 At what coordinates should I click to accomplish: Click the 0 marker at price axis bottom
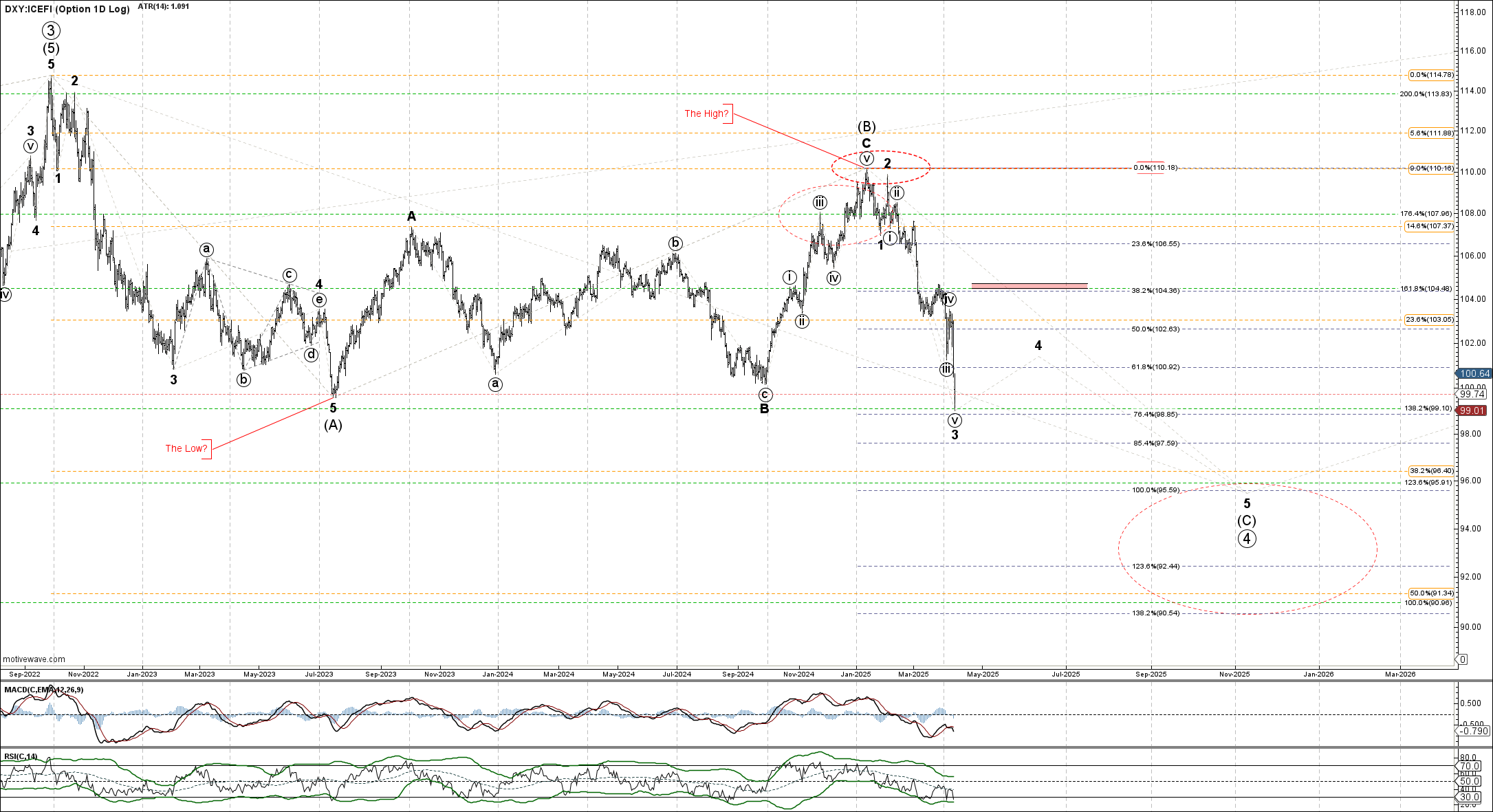click(x=1462, y=659)
